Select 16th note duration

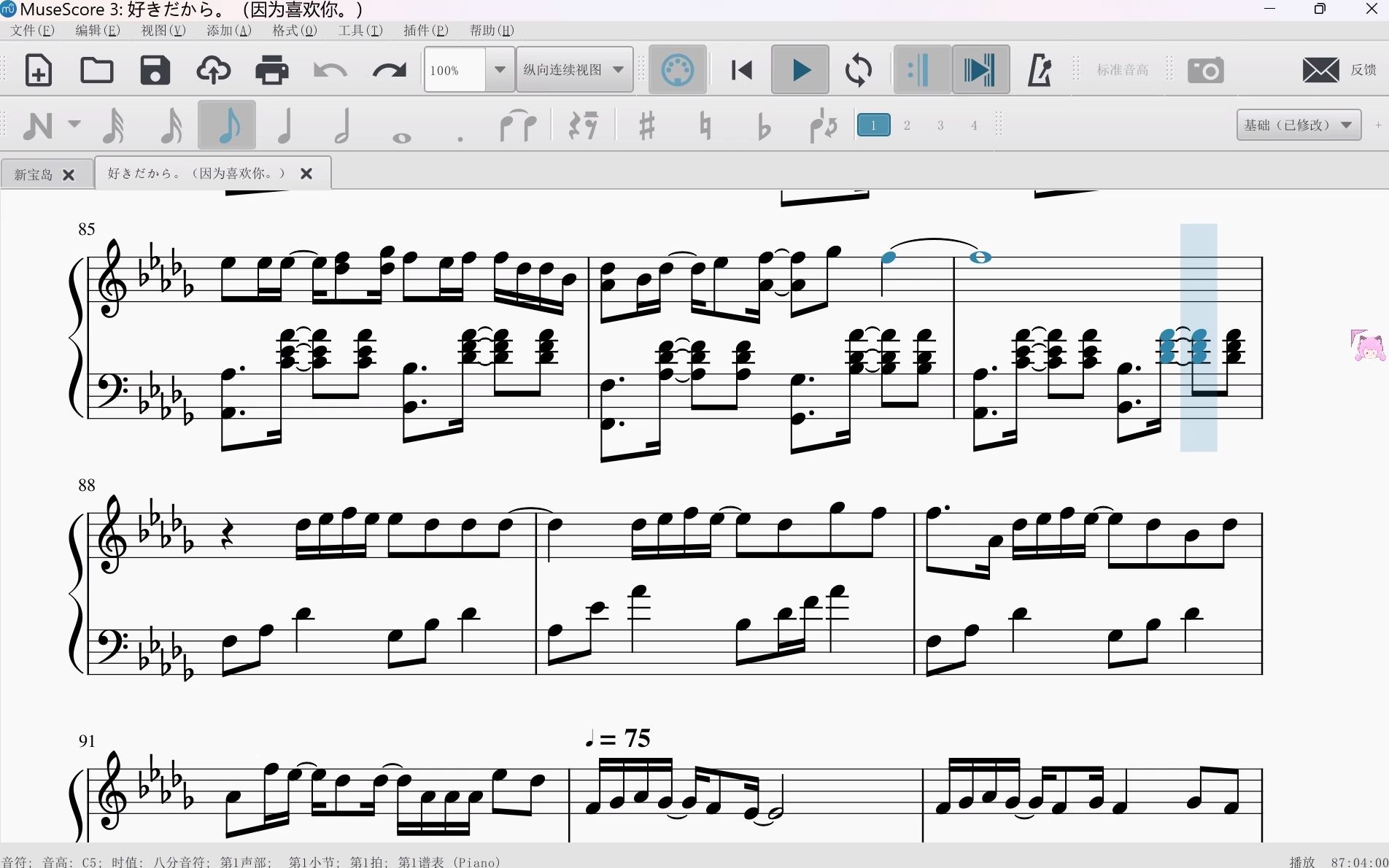[x=171, y=125]
